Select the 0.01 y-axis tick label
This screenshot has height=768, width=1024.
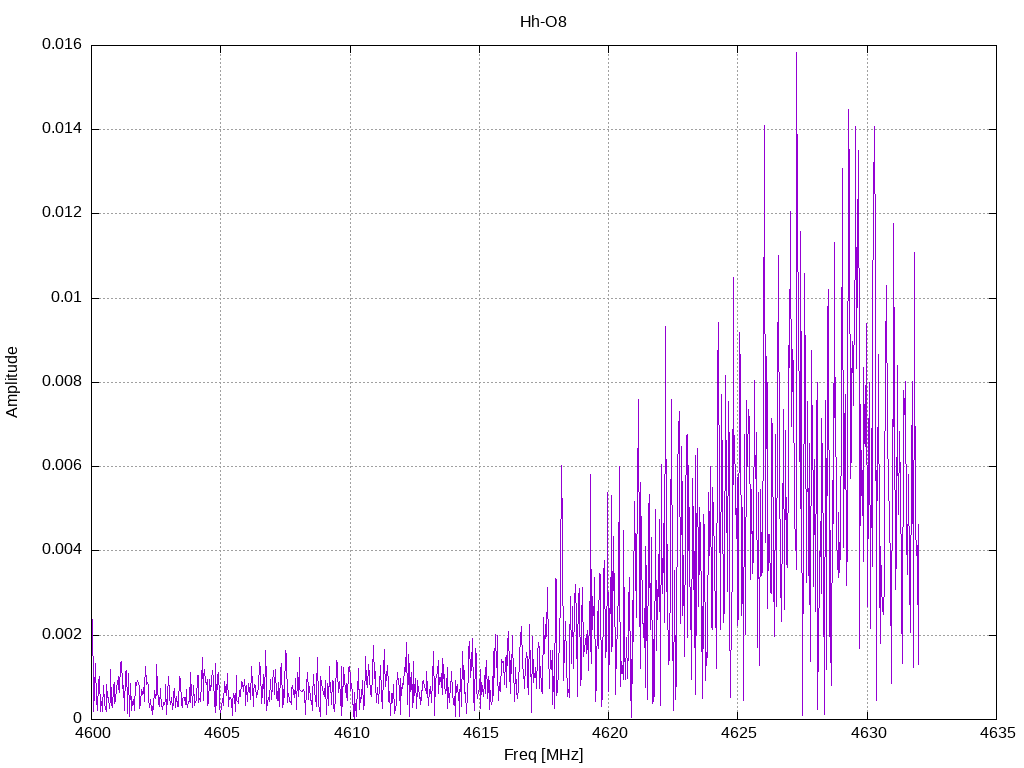coord(65,298)
